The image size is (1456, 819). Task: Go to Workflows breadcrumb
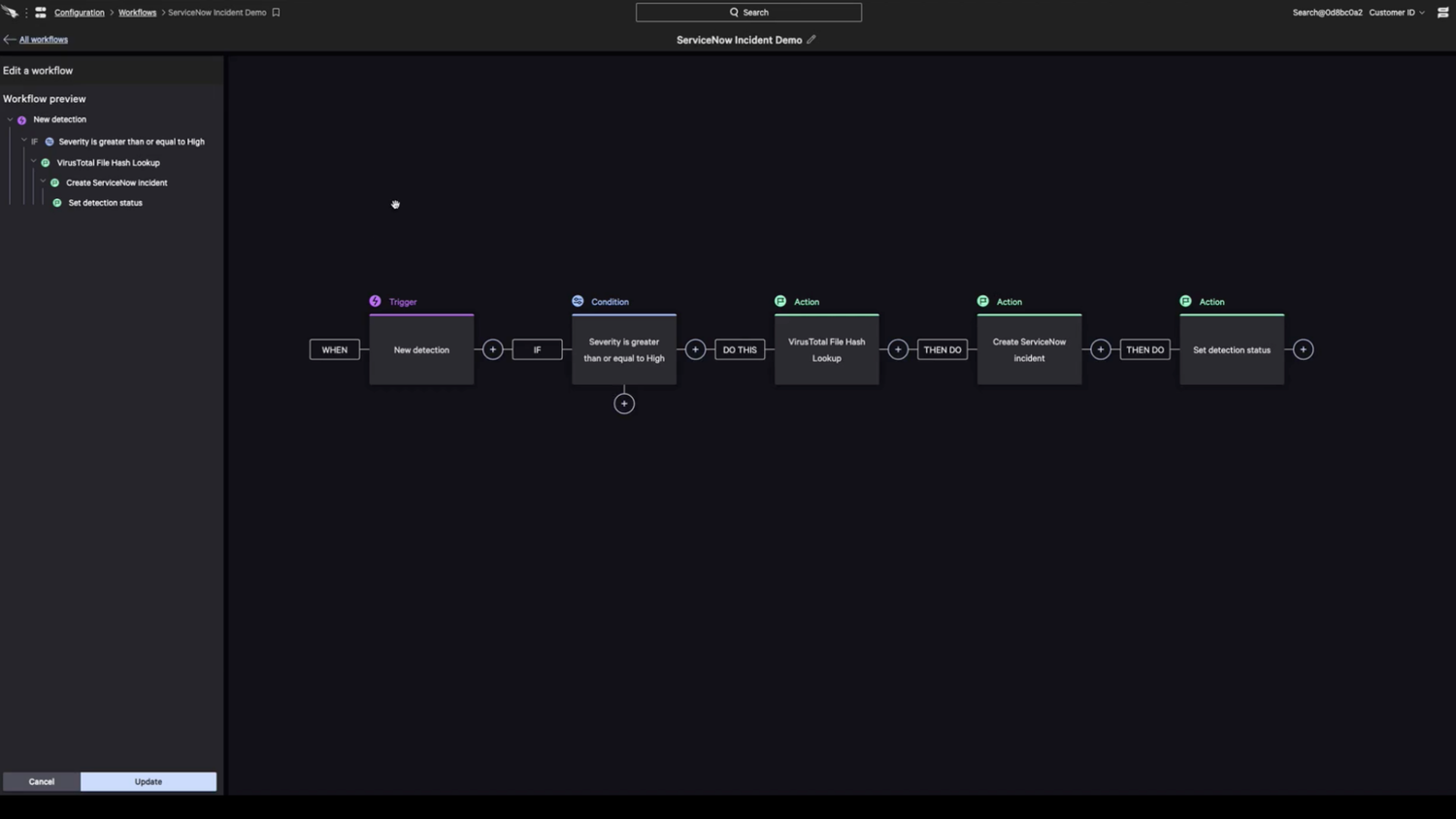point(137,13)
